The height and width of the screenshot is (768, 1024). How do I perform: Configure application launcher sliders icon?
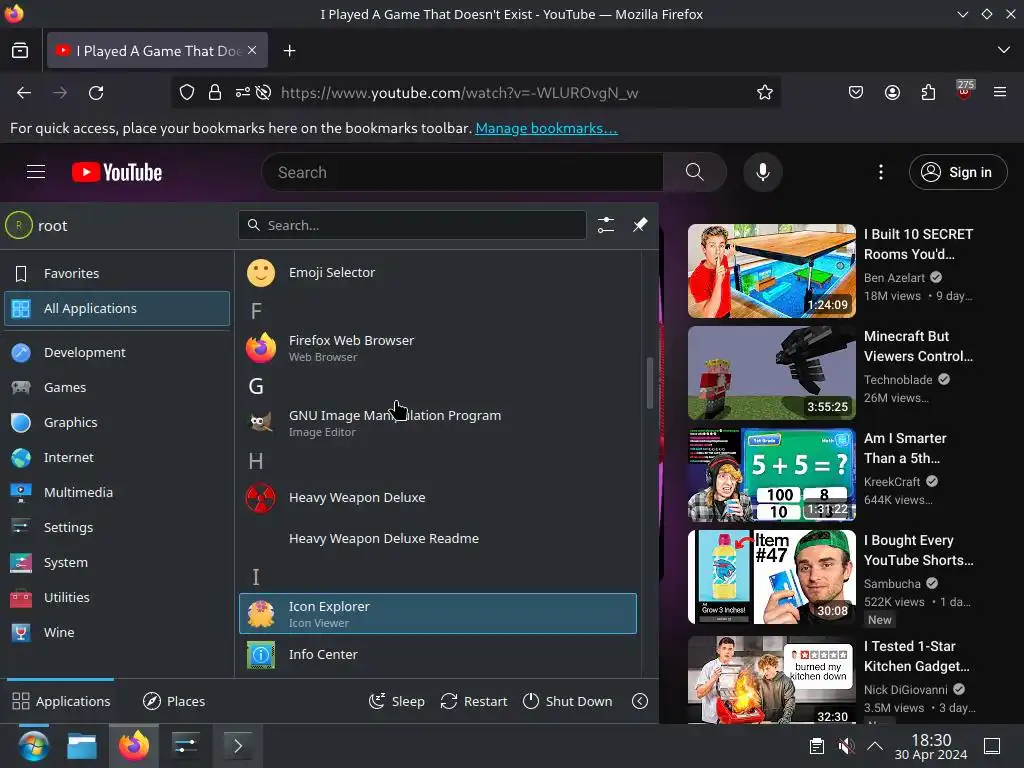coord(605,225)
